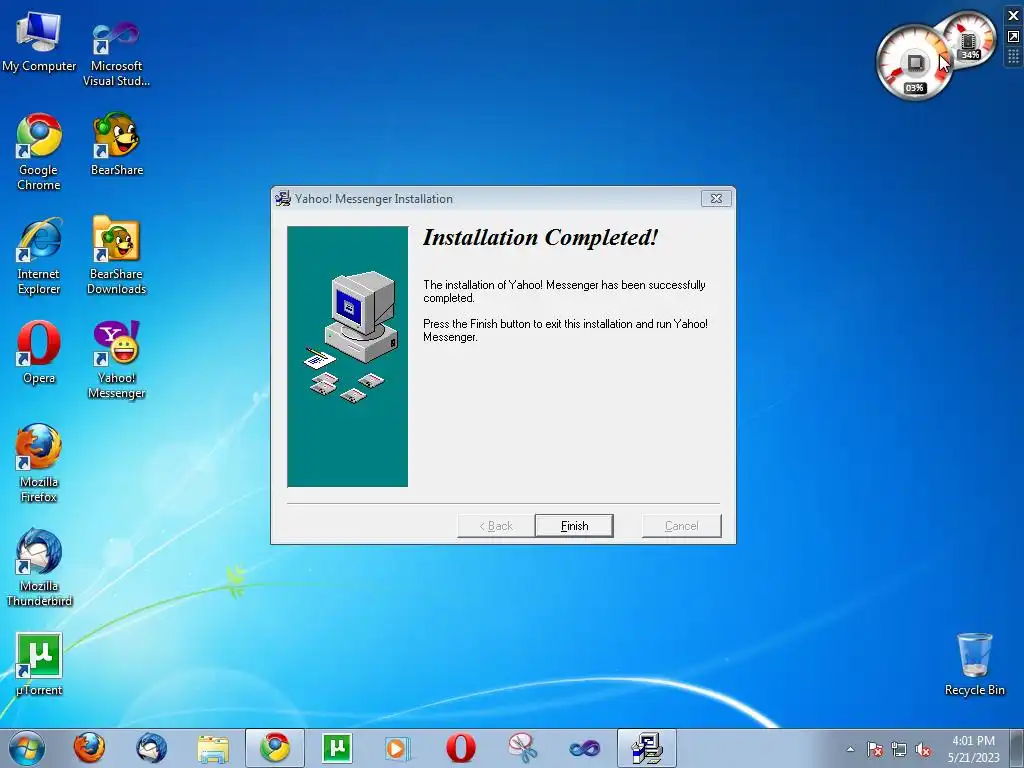Open BearShare Downloads folder icon
1024x768 pixels.
(x=116, y=256)
